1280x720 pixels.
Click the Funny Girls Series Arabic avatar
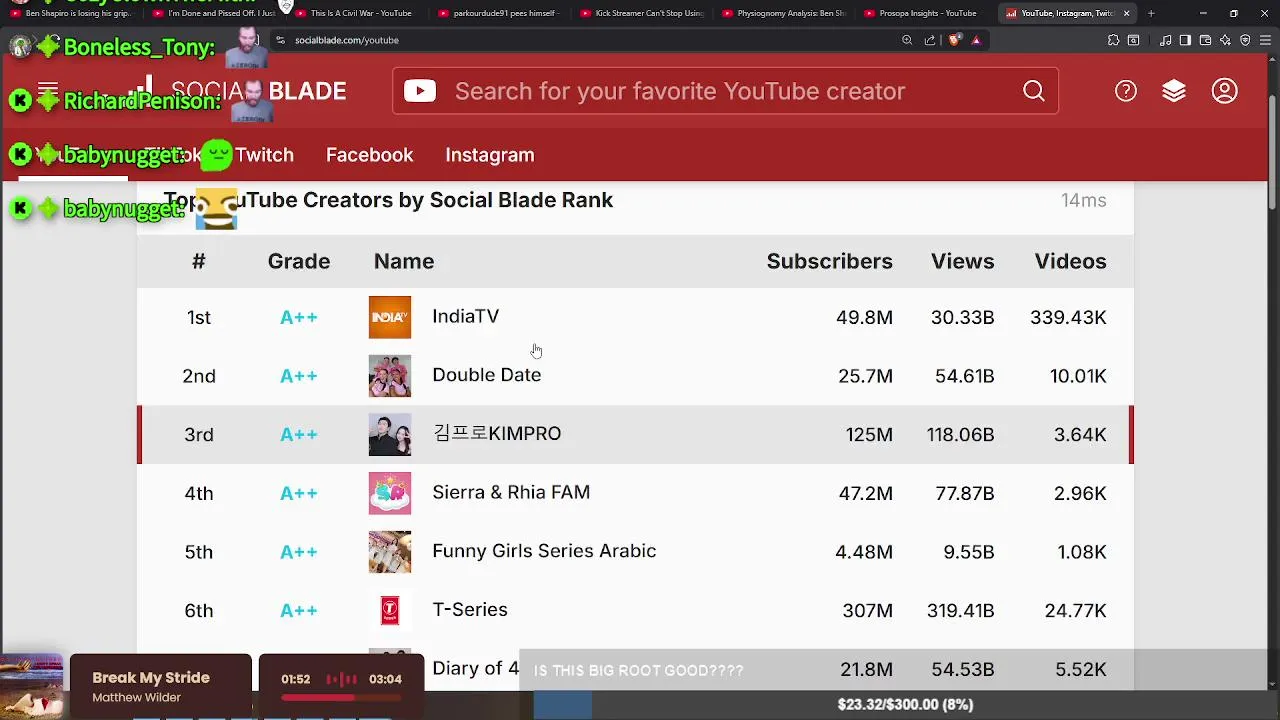click(390, 552)
